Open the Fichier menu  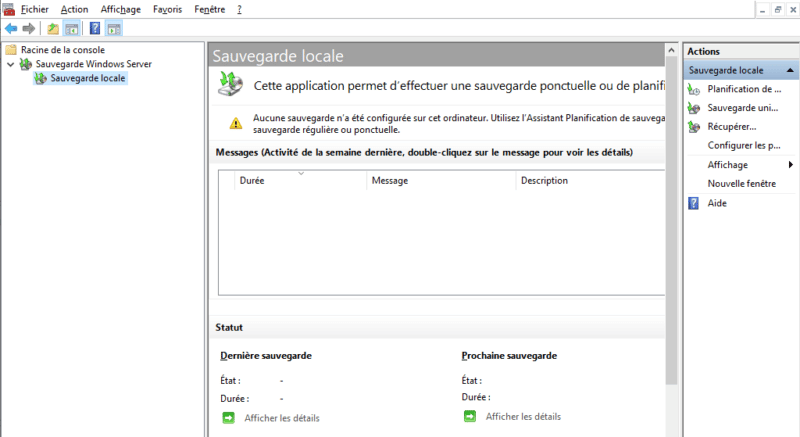point(35,9)
